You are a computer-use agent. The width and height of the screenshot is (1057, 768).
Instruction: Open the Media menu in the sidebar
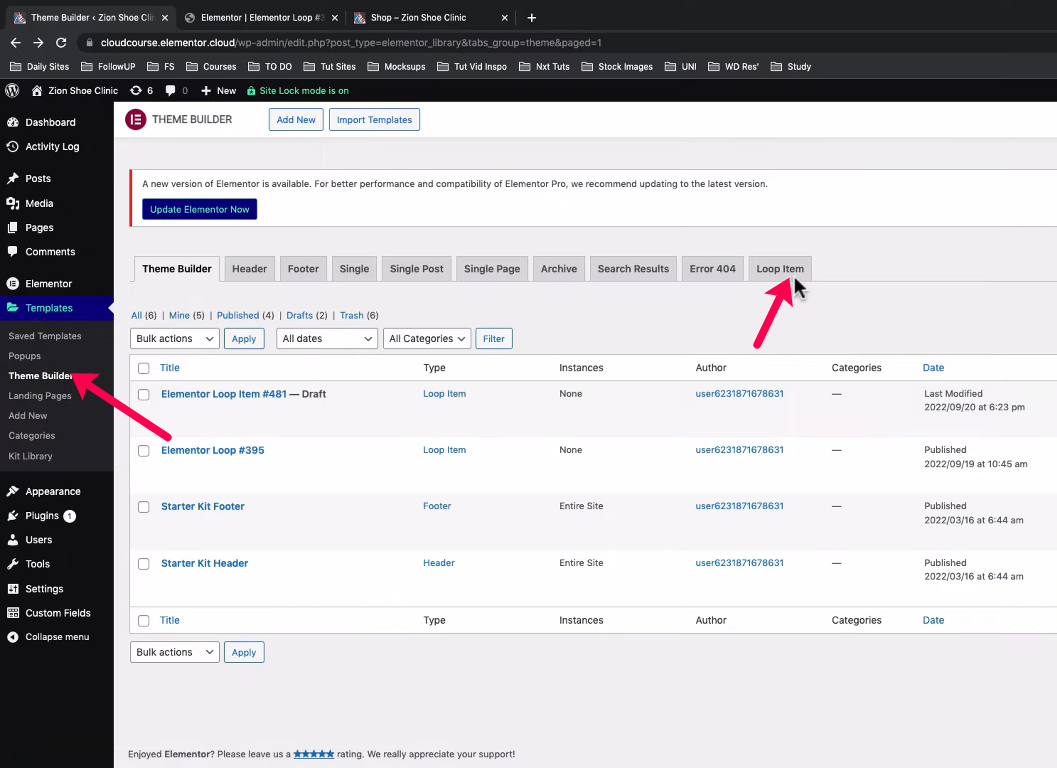point(39,203)
